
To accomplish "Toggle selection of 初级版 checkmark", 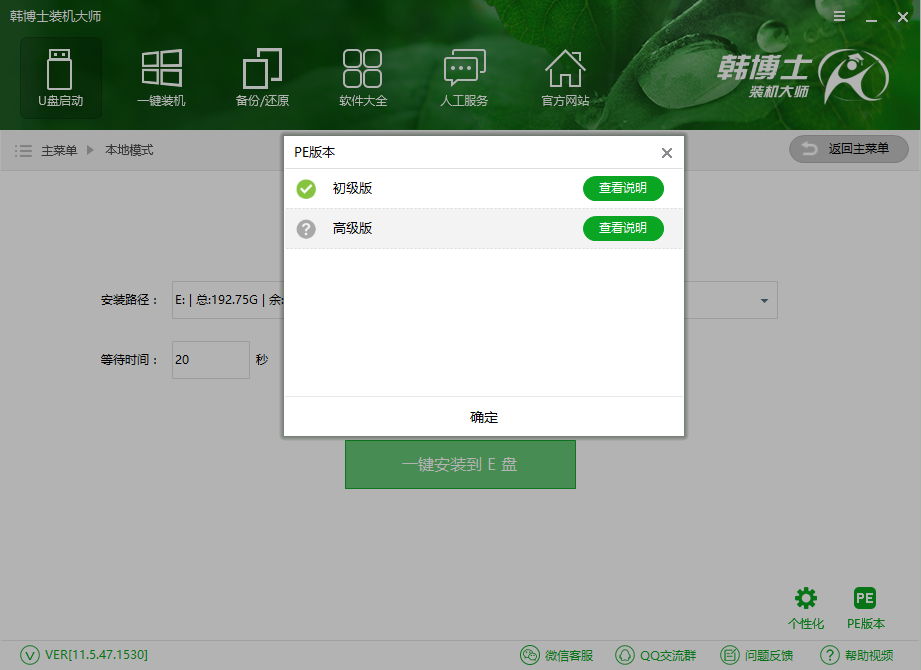I will click(306, 188).
